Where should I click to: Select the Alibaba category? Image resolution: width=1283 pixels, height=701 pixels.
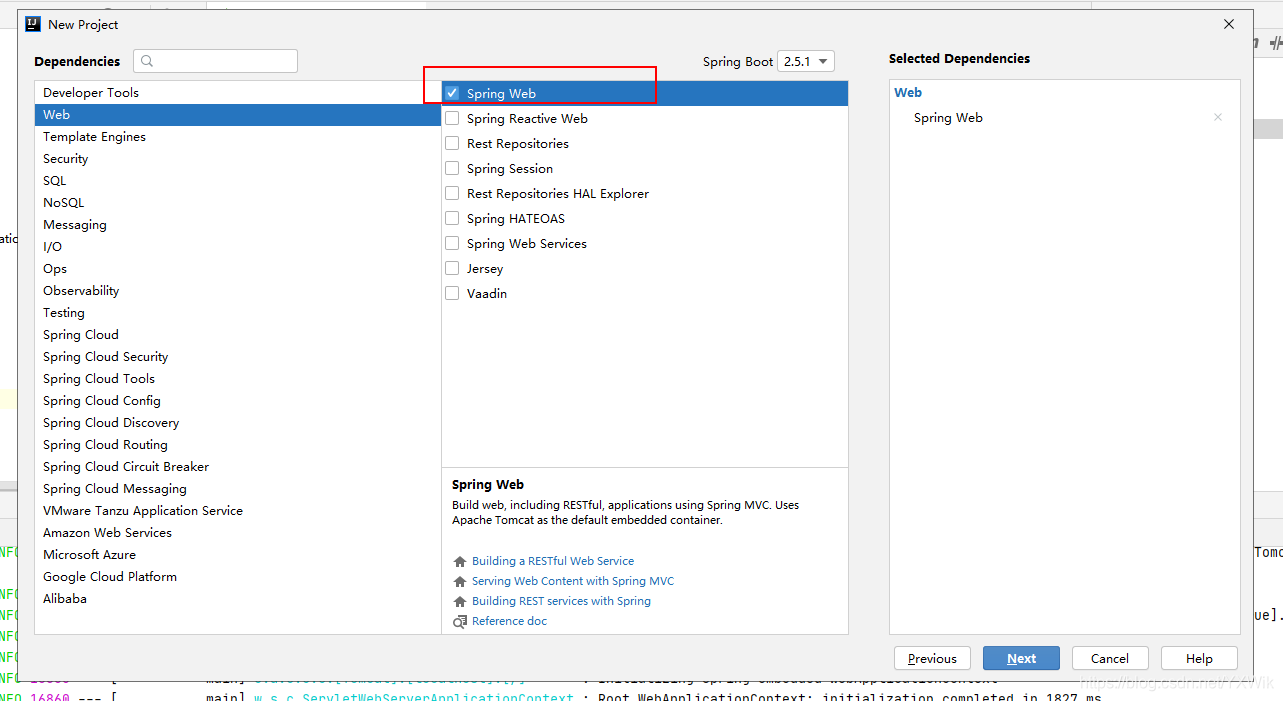[x=238, y=599]
